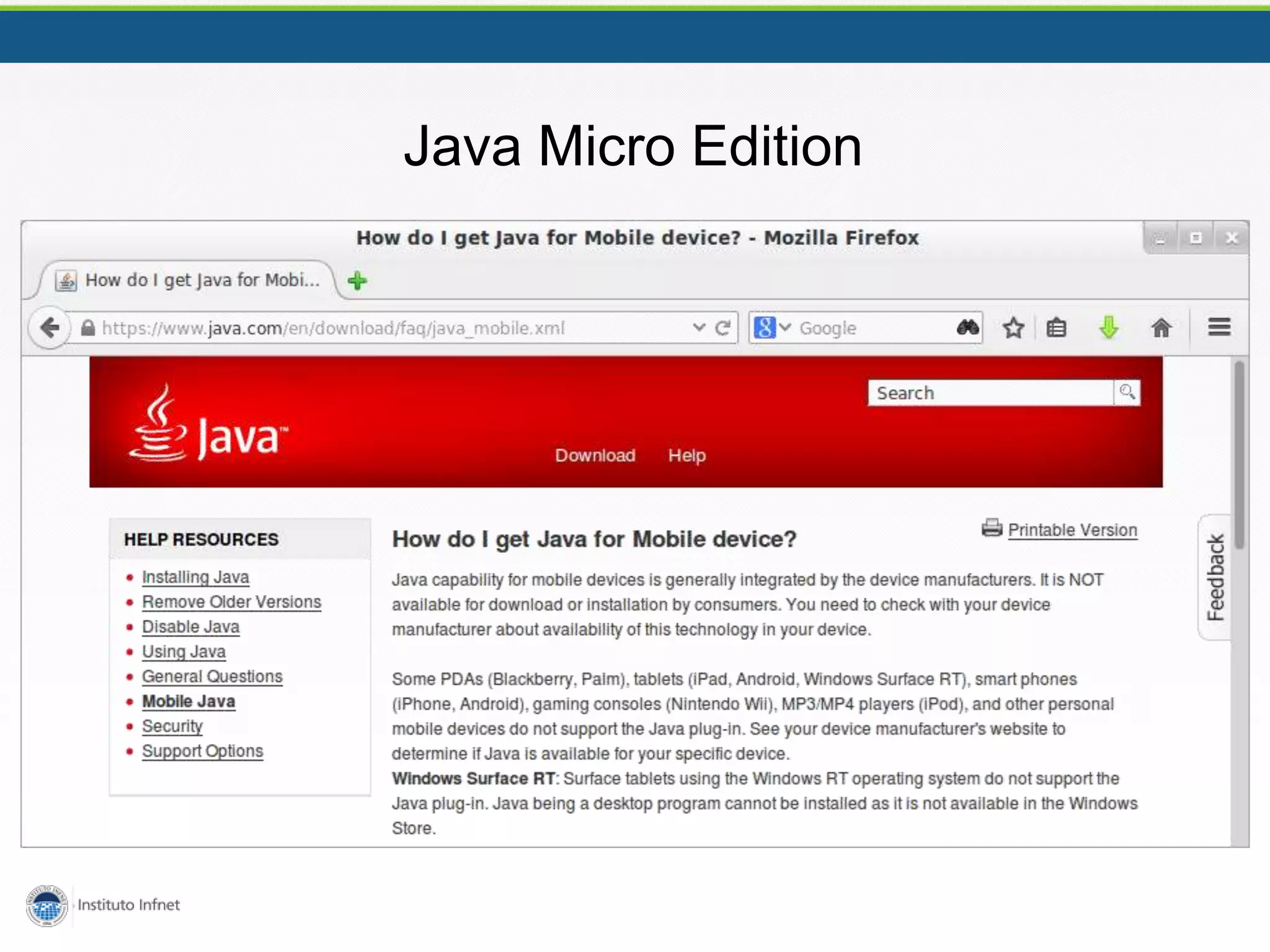This screenshot has height=952, width=1270.
Task: Close the Firefox window
Action: [1232, 239]
